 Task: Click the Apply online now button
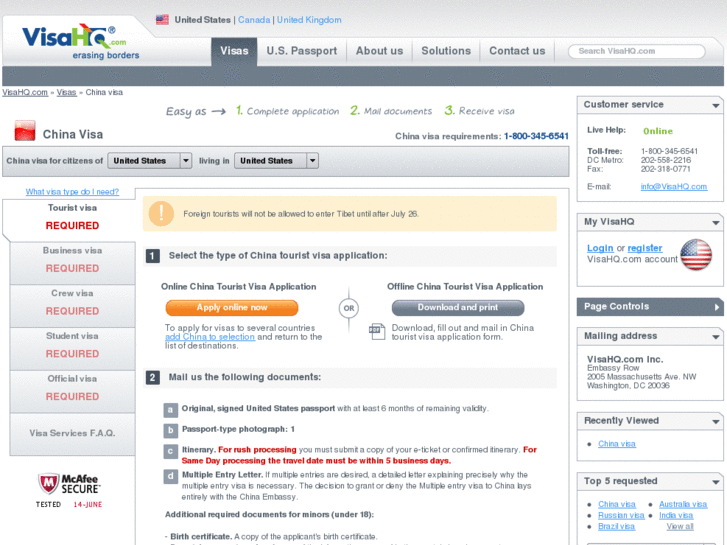coord(232,308)
